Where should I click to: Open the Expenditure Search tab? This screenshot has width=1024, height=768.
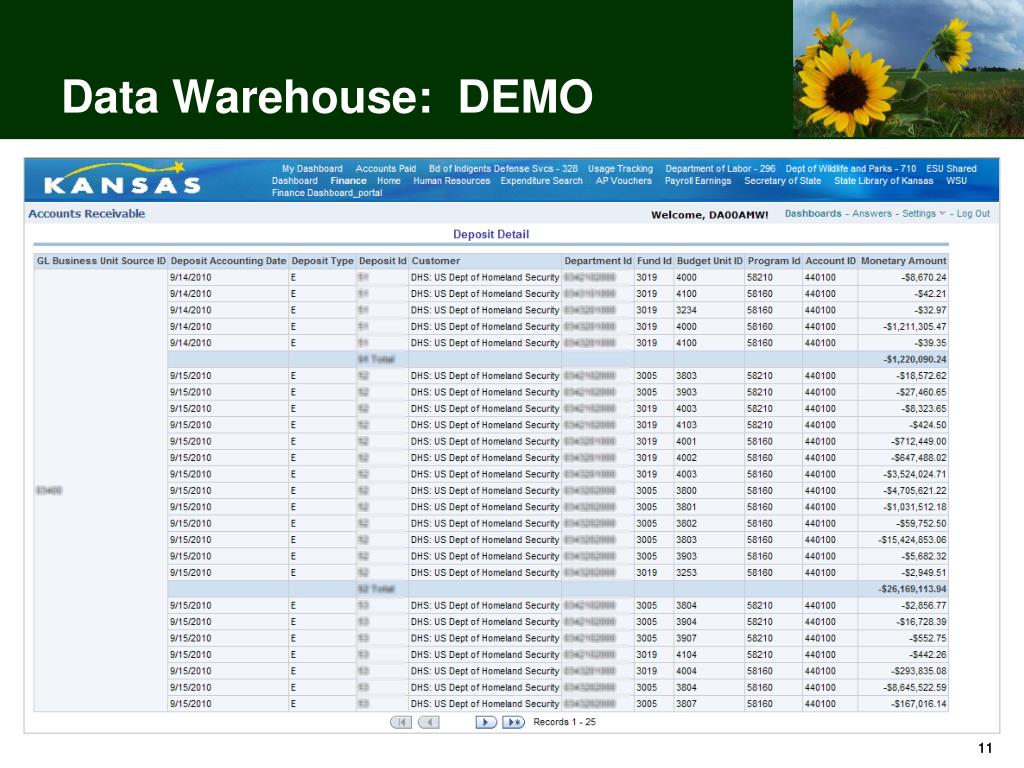(x=541, y=181)
